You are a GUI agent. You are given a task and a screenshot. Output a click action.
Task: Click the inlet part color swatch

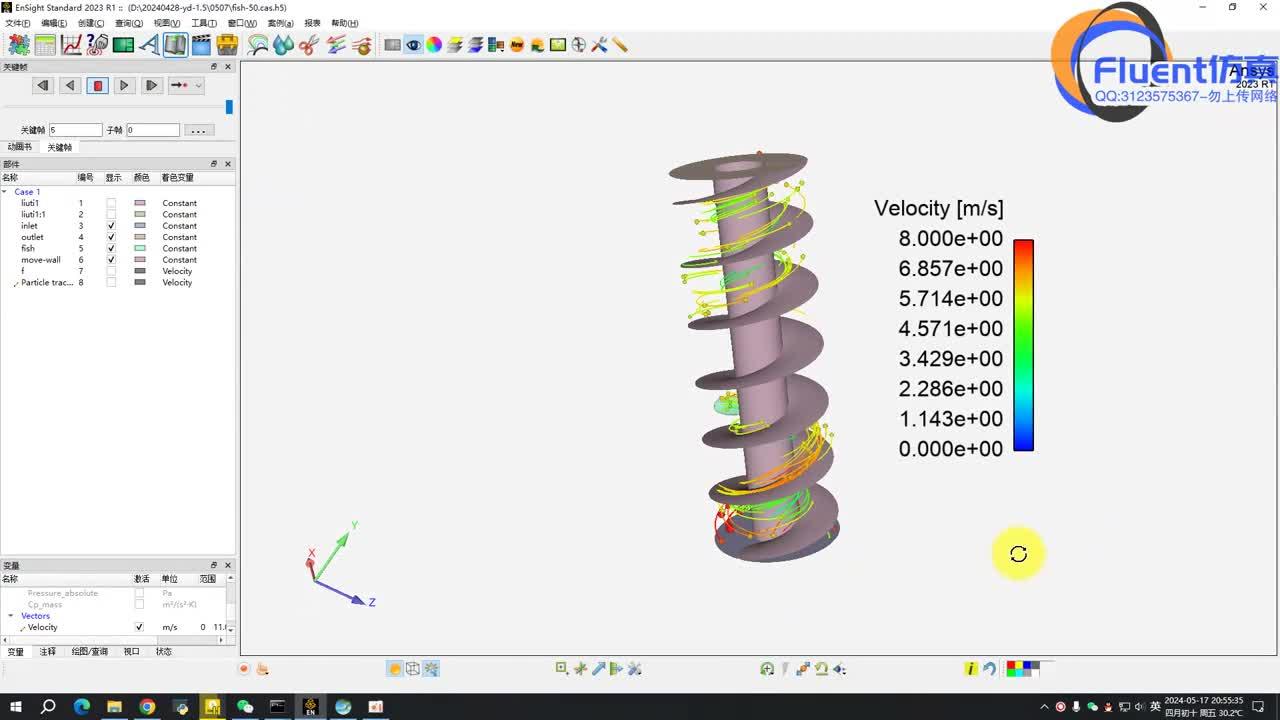coord(140,226)
